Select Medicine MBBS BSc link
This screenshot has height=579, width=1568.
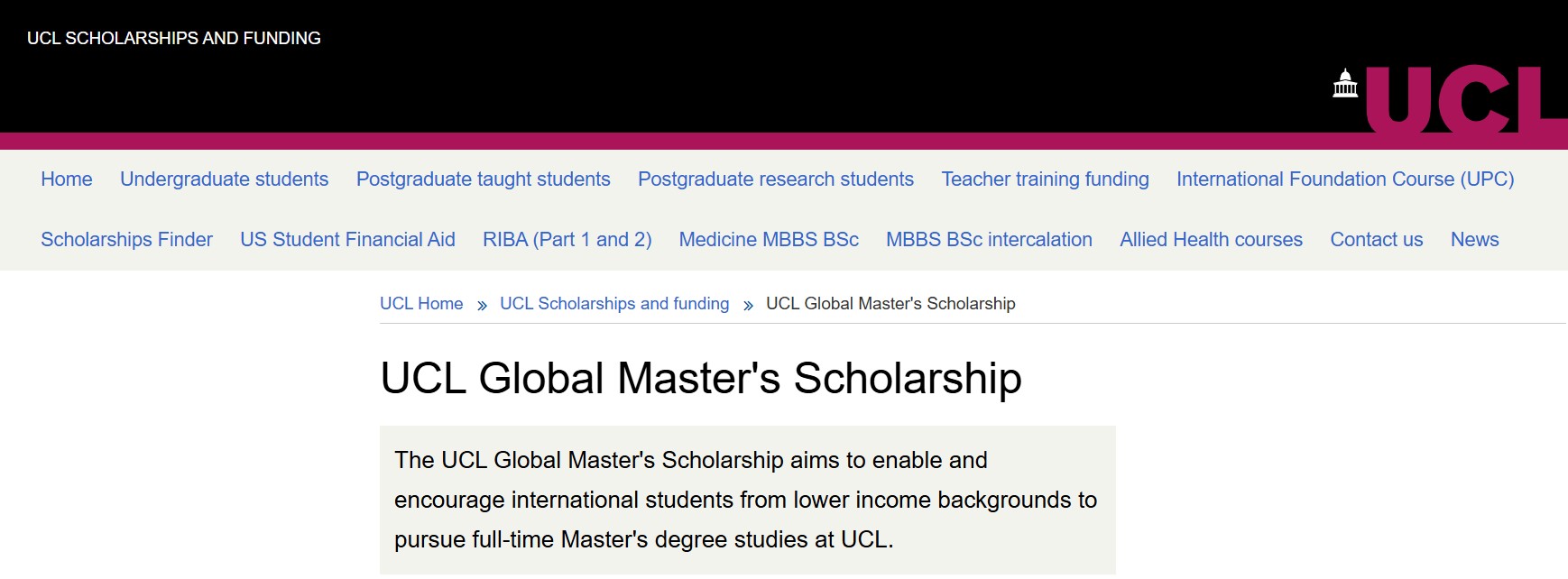768,239
